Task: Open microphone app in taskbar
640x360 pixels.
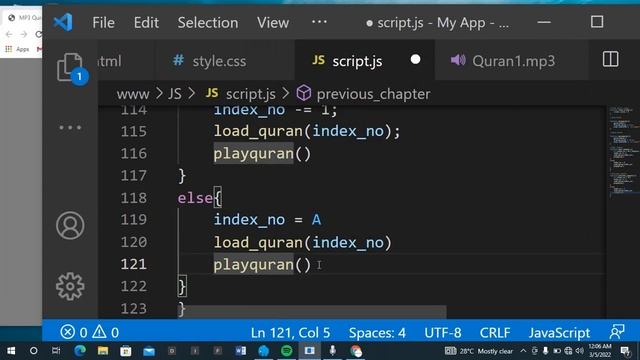Action: pos(333,351)
